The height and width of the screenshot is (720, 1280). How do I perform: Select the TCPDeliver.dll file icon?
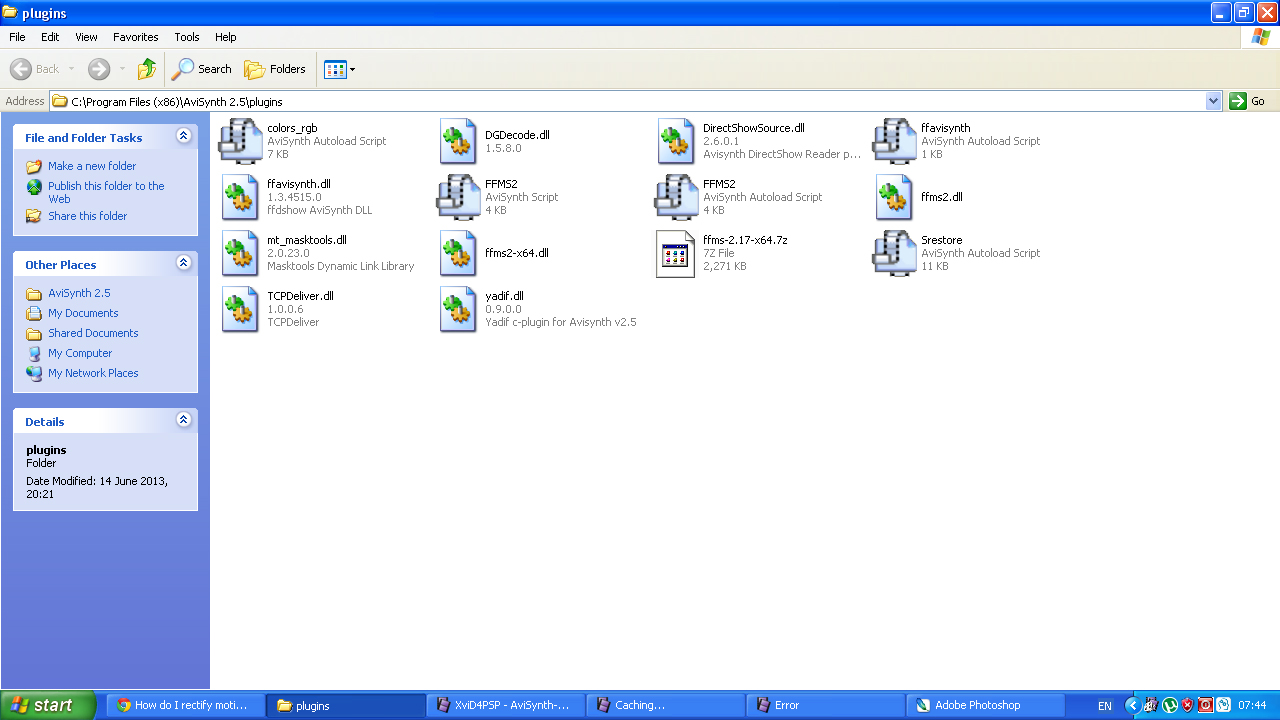(240, 309)
